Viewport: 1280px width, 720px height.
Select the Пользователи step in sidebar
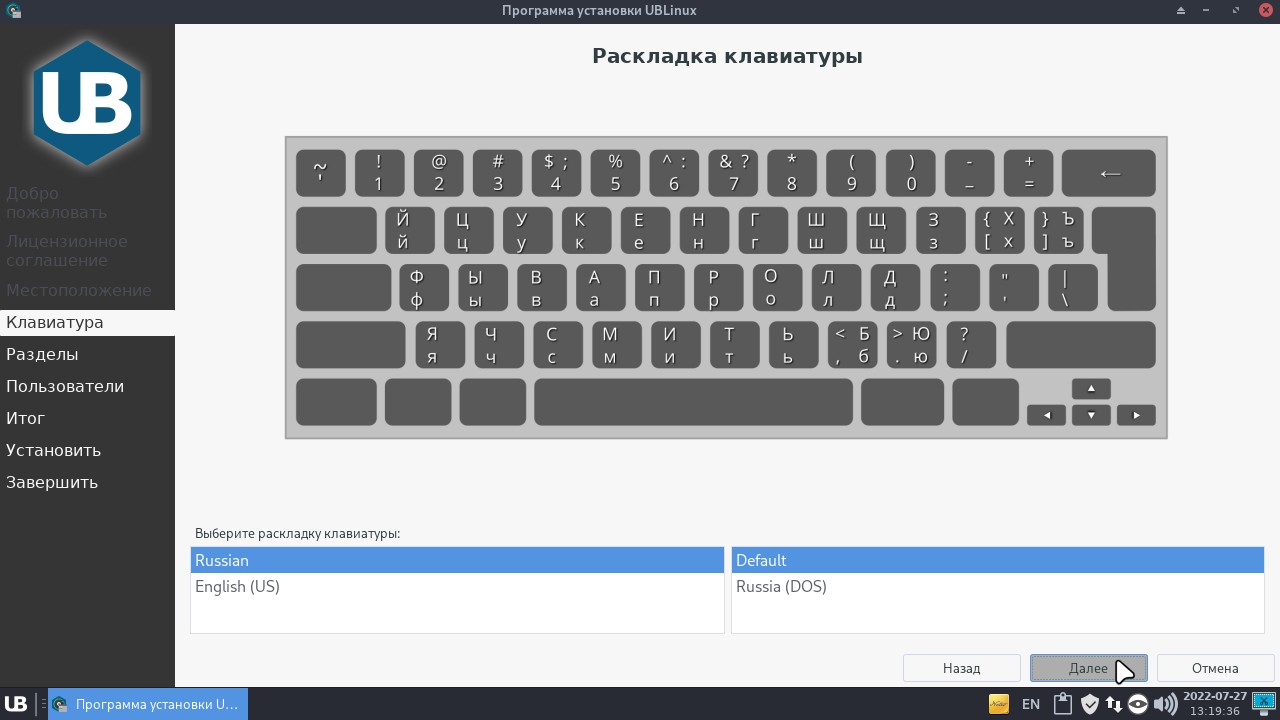[x=87, y=386]
